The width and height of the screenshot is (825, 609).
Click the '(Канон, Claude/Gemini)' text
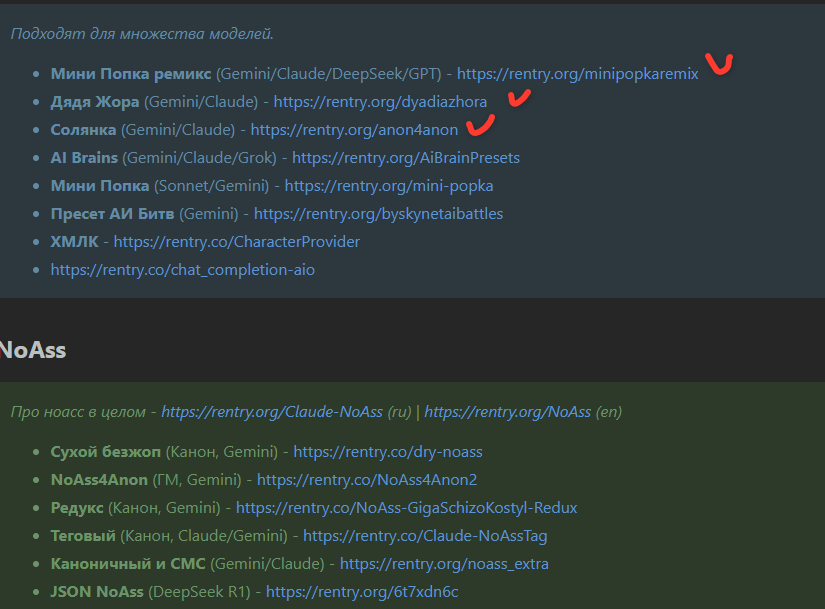(204, 535)
